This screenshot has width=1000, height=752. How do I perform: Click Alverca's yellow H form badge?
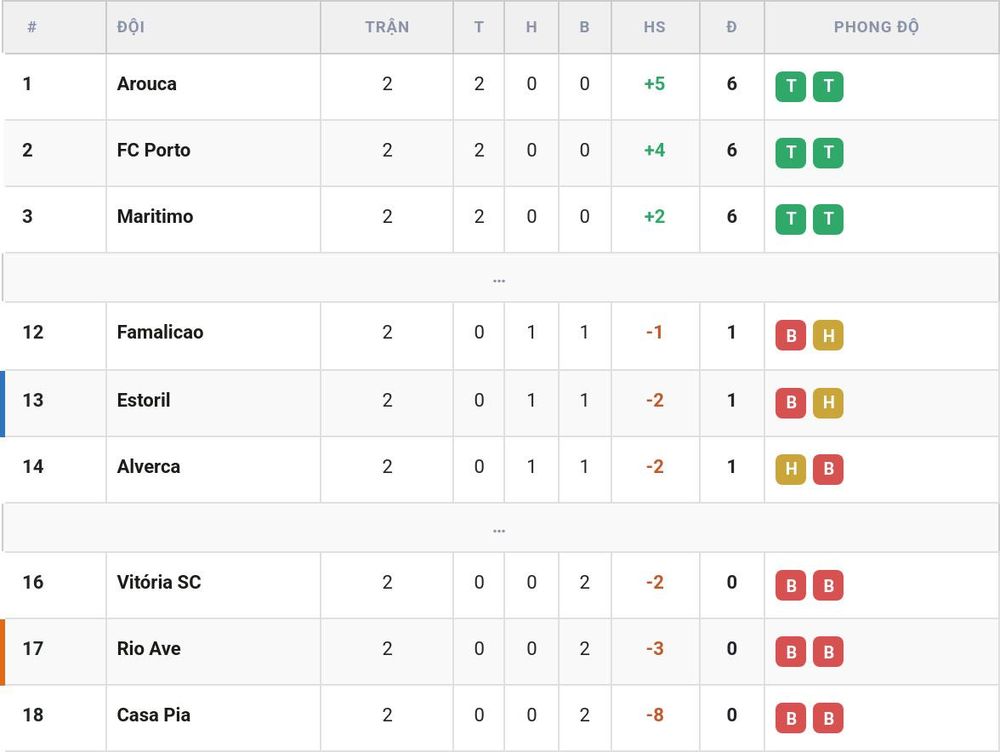click(x=791, y=469)
